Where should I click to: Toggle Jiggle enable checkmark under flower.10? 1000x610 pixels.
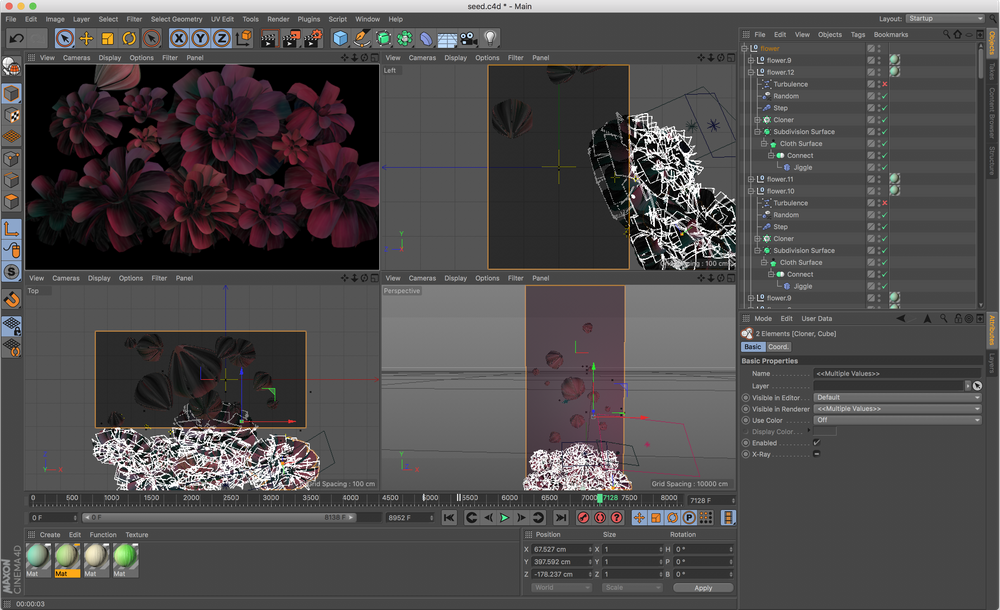pos(885,286)
